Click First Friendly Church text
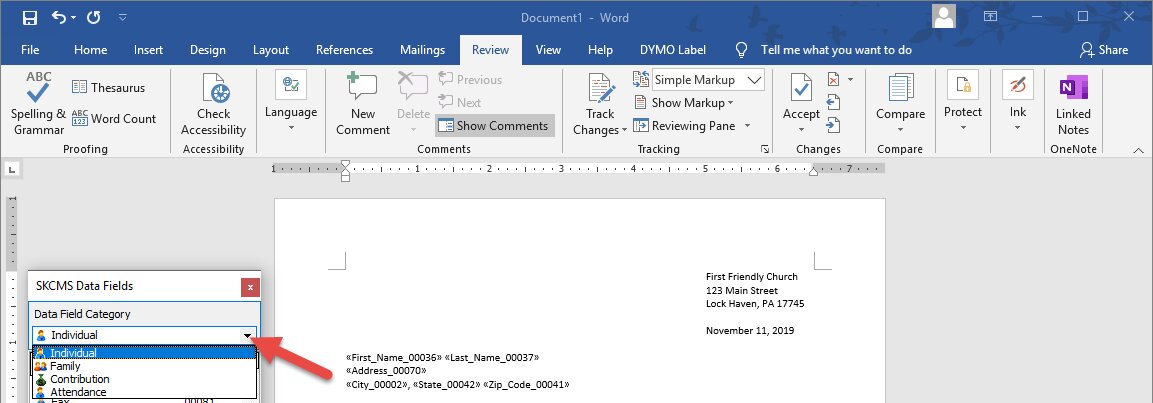 pos(752,277)
